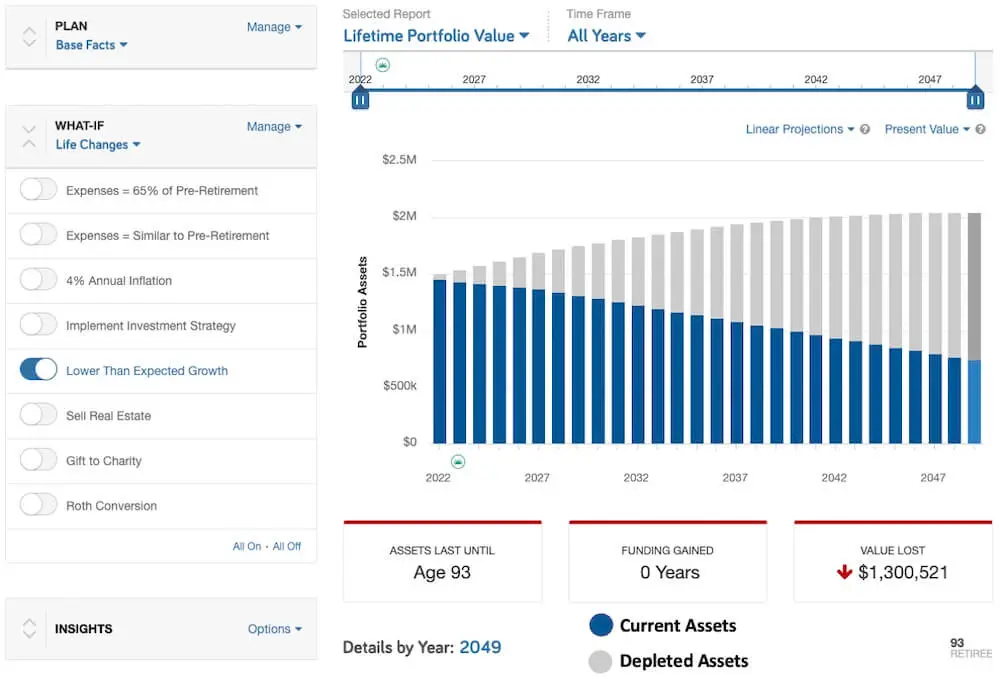Click the All On link
Image resolution: width=1000 pixels, height=679 pixels.
[247, 546]
